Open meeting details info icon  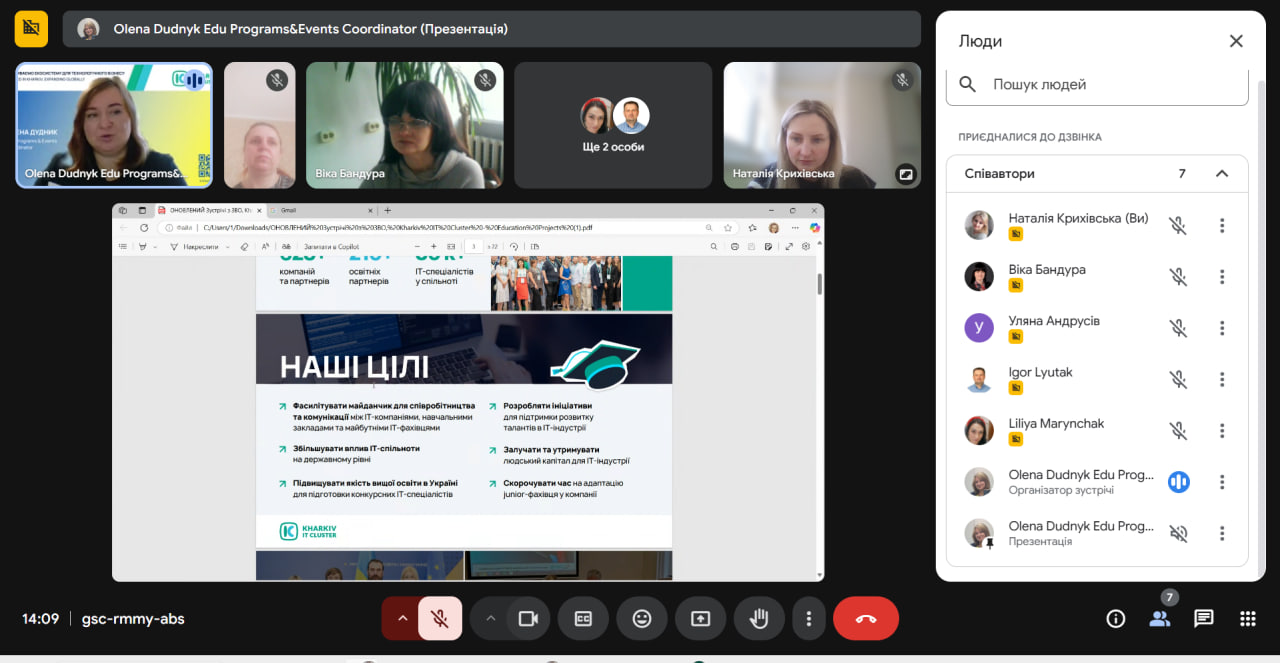pyautogui.click(x=1116, y=618)
